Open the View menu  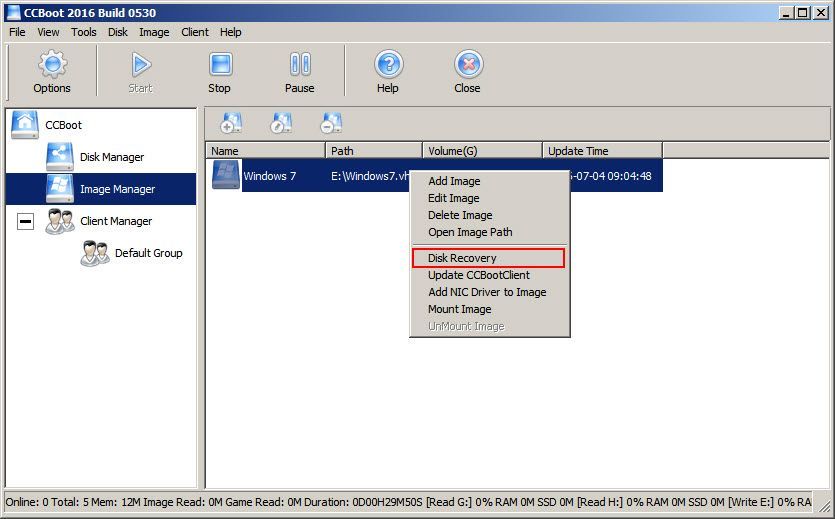click(x=48, y=32)
